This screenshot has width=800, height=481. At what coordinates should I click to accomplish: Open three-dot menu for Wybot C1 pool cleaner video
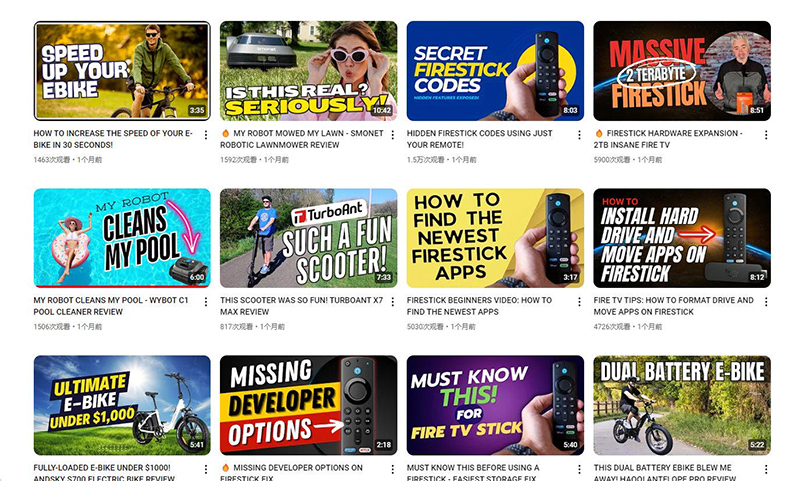(206, 301)
